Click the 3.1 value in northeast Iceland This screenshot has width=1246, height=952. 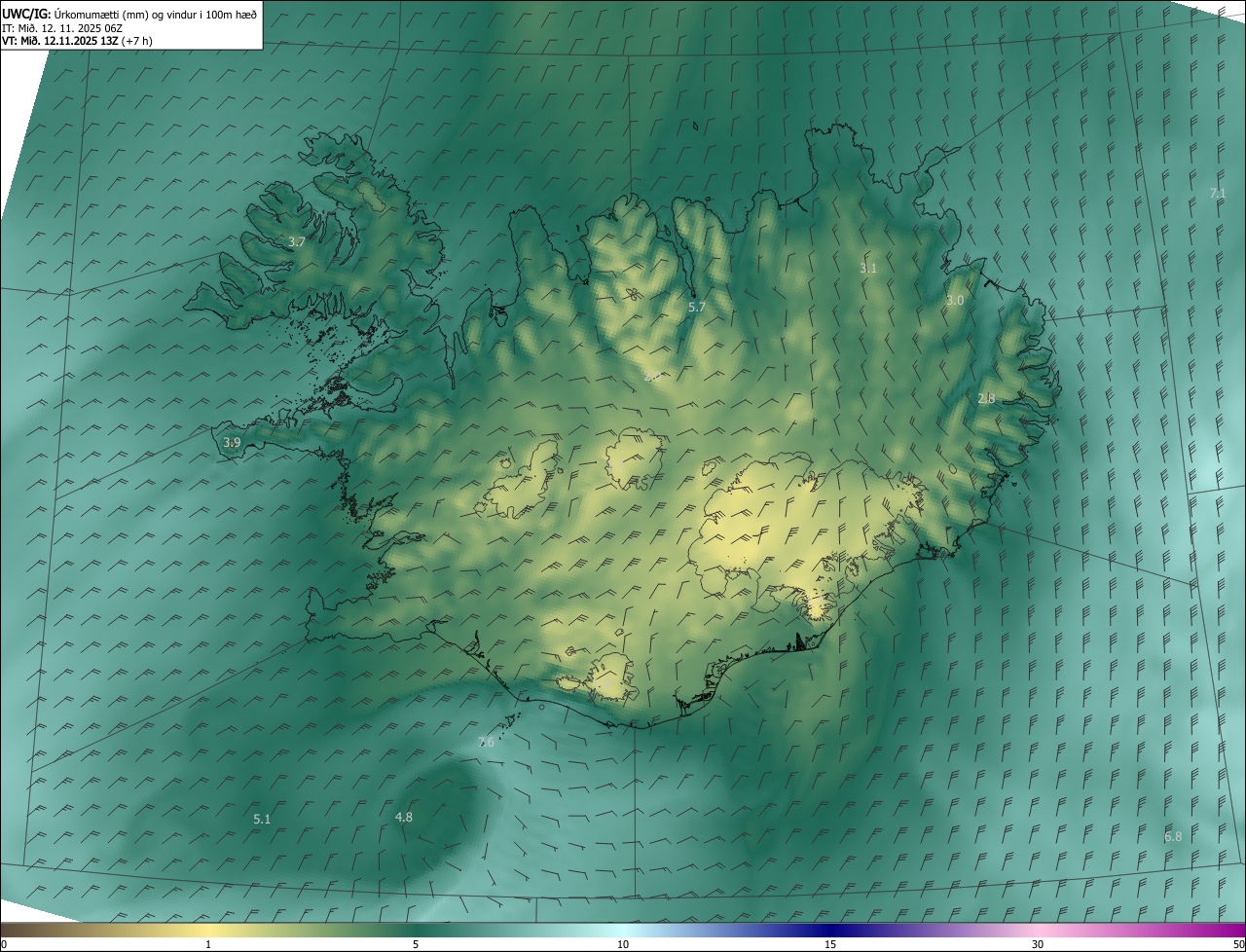(x=868, y=268)
